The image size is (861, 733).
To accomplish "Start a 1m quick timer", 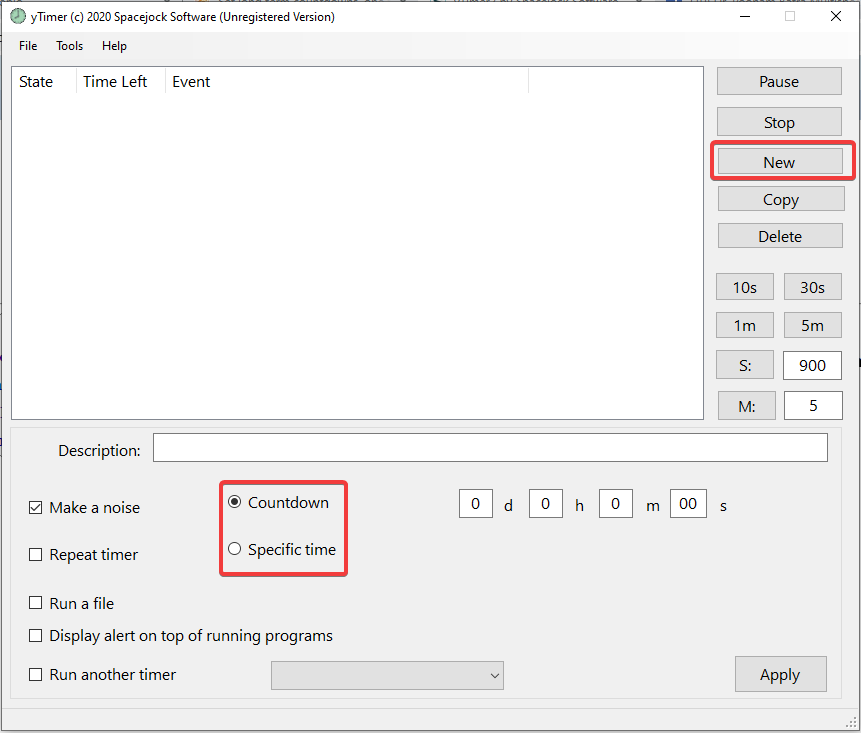I will point(745,326).
